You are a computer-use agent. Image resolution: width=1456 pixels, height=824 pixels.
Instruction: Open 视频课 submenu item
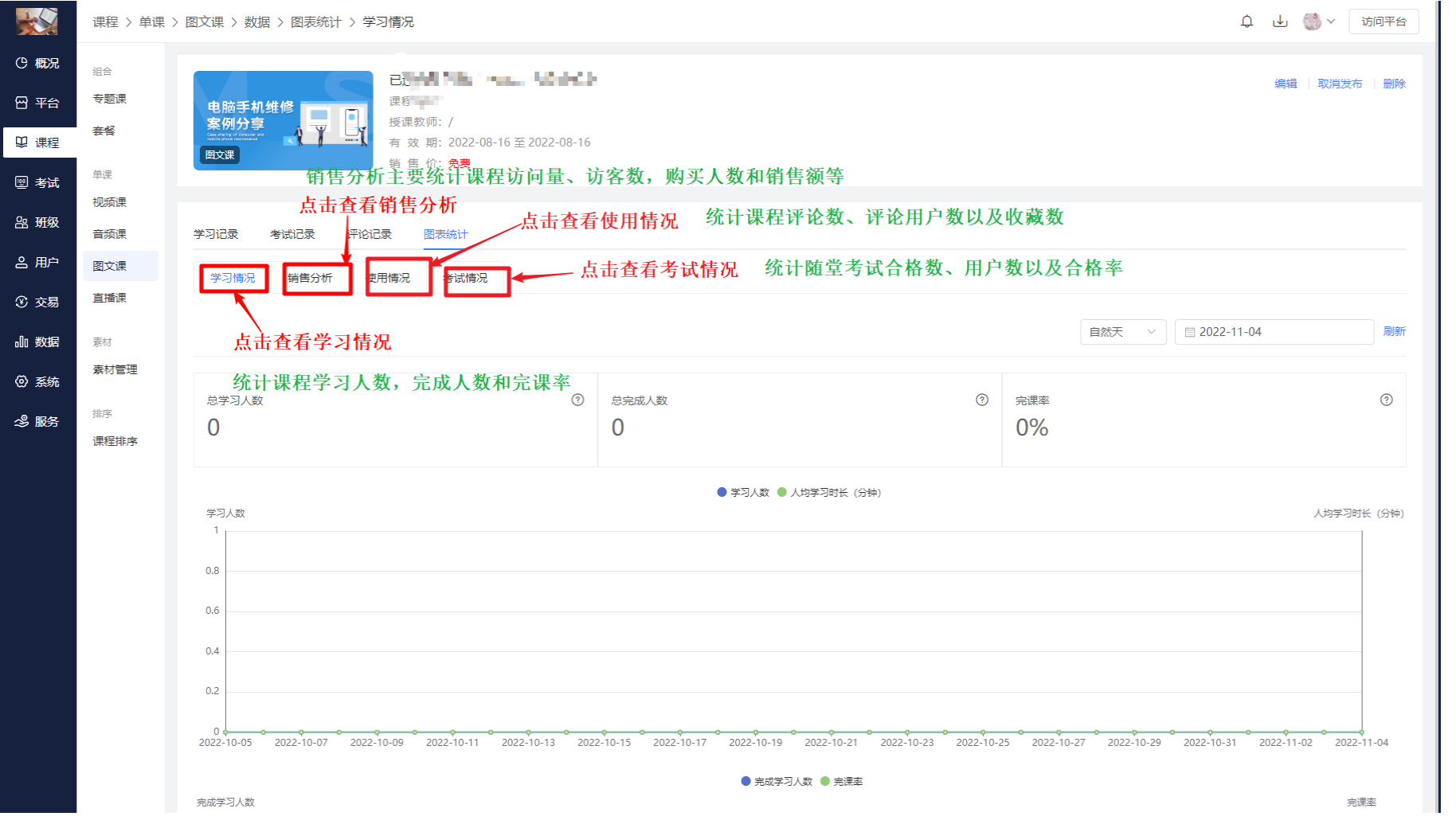coord(109,202)
